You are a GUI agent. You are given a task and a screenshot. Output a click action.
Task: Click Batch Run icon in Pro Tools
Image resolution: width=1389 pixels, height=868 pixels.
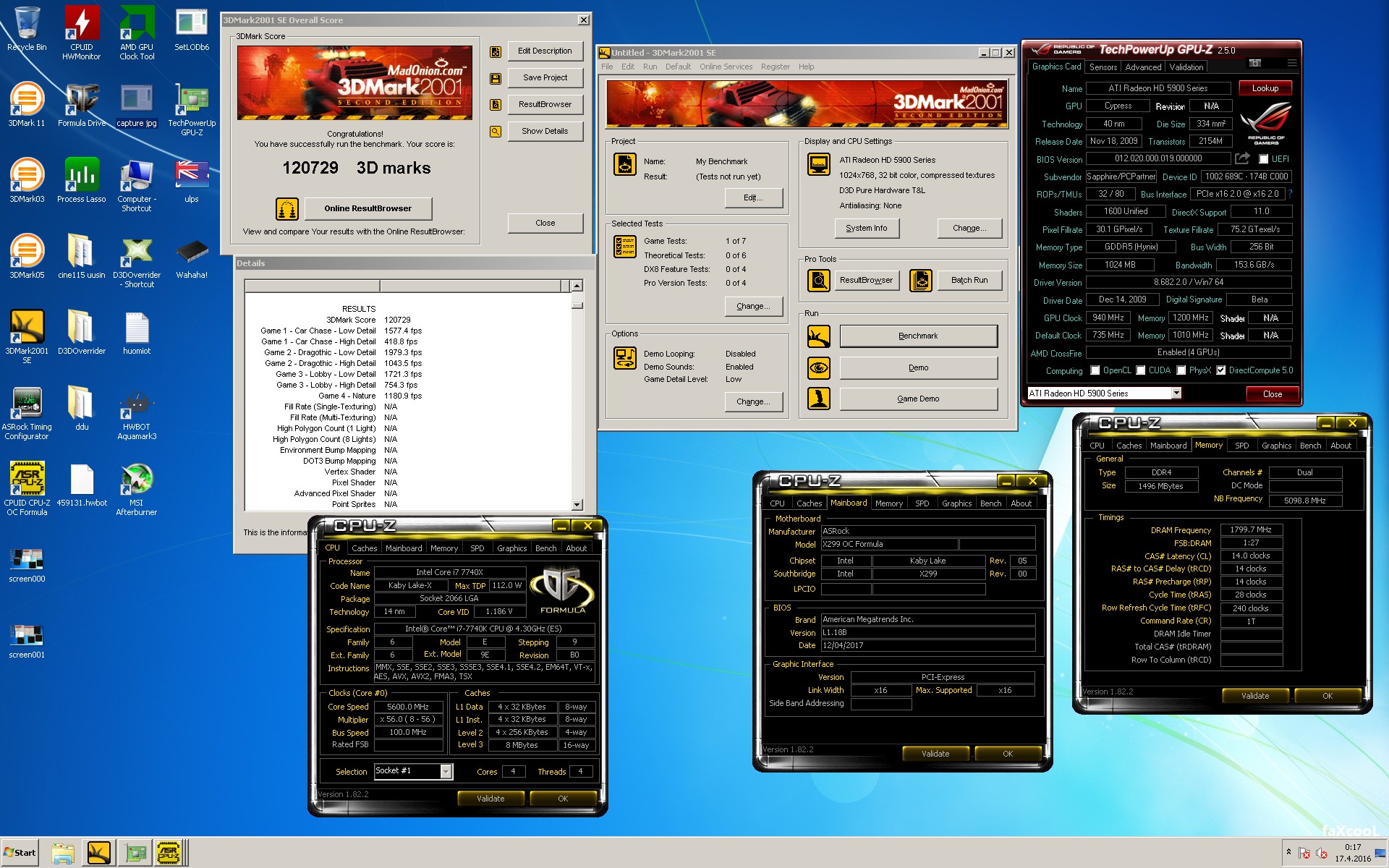(x=921, y=280)
